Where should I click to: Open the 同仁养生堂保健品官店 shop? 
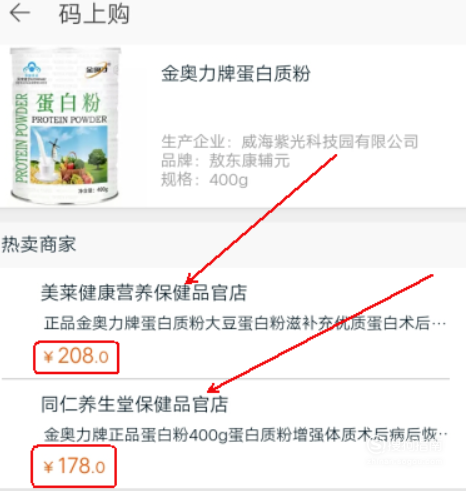pos(134,404)
